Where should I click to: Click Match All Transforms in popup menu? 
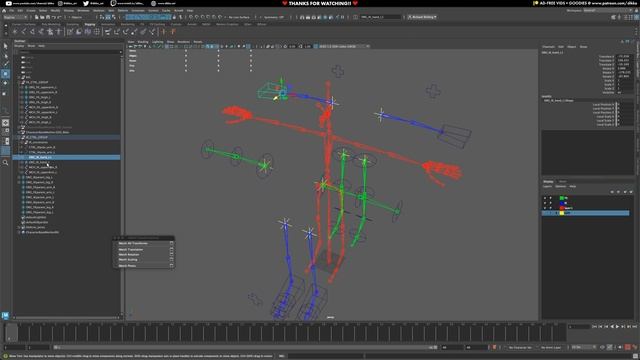[133, 243]
